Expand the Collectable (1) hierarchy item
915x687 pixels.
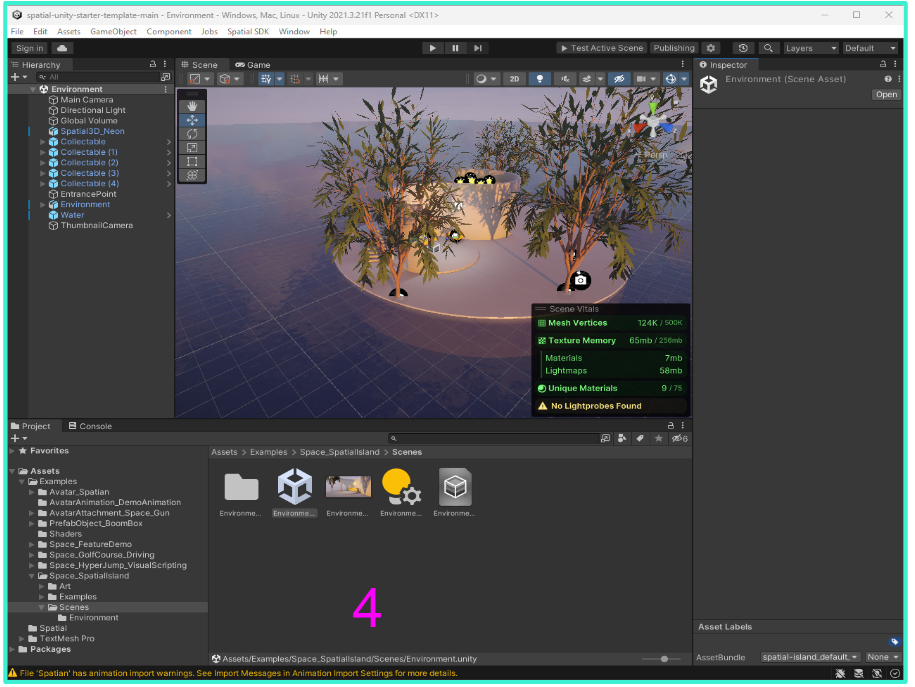pos(43,152)
